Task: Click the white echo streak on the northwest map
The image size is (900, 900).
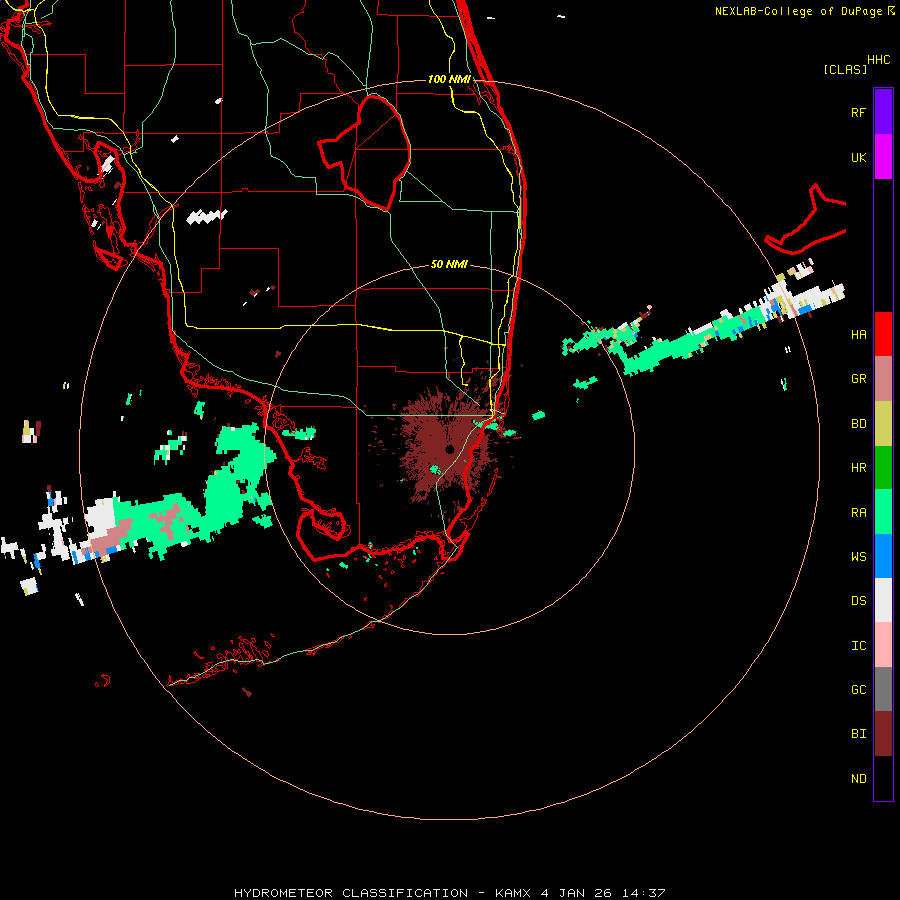Action: click(207, 216)
